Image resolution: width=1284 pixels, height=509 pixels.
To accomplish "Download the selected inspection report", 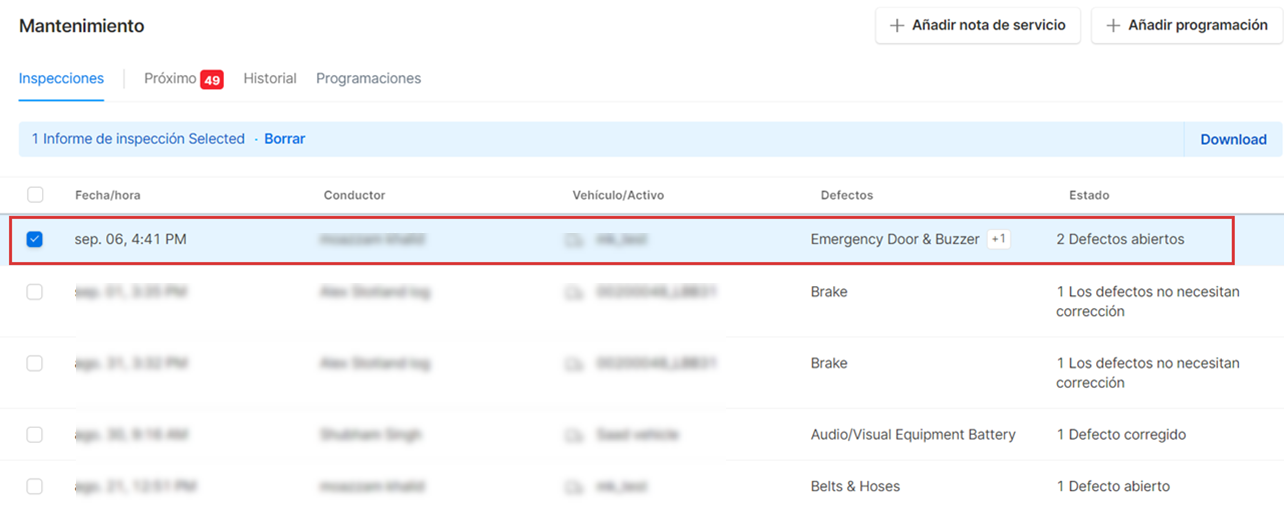I will click(1233, 140).
